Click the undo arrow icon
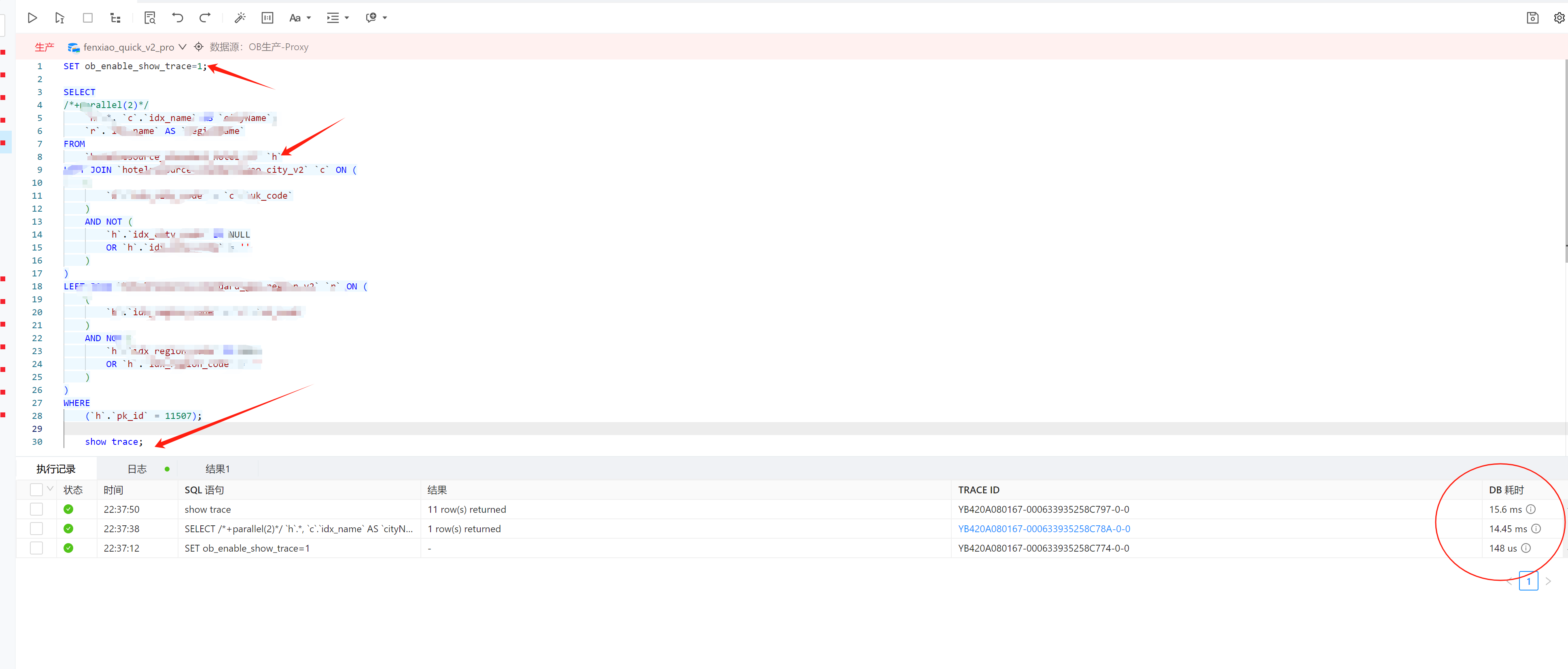 (177, 18)
